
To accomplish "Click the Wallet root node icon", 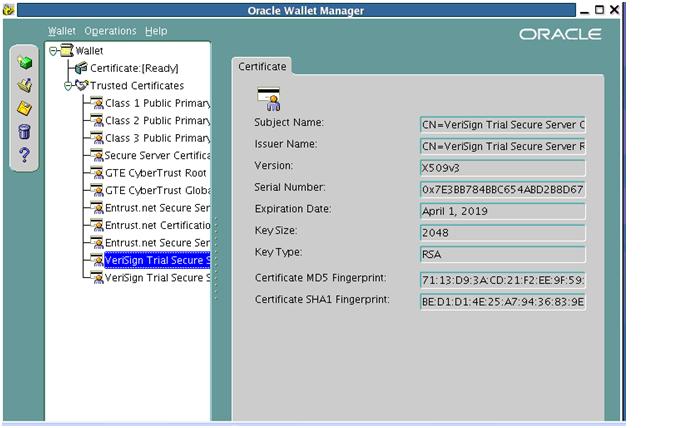I will click(66, 50).
